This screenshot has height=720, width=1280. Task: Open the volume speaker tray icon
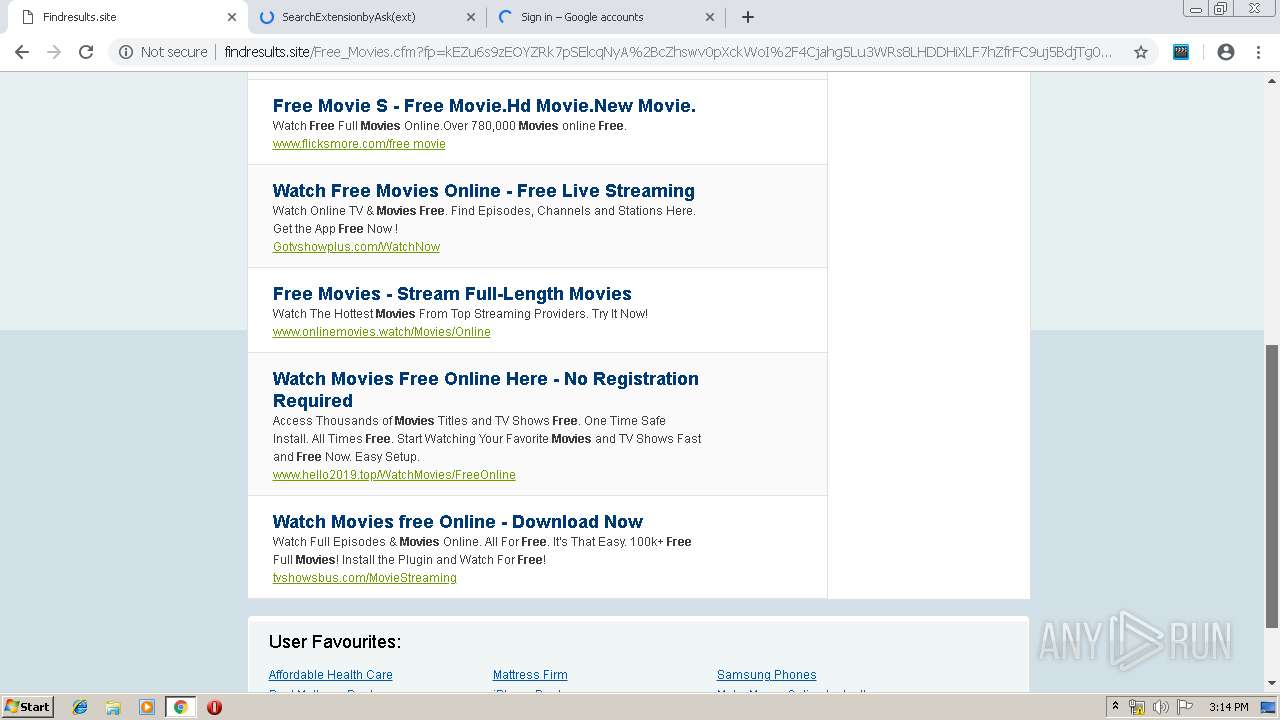[x=1160, y=707]
